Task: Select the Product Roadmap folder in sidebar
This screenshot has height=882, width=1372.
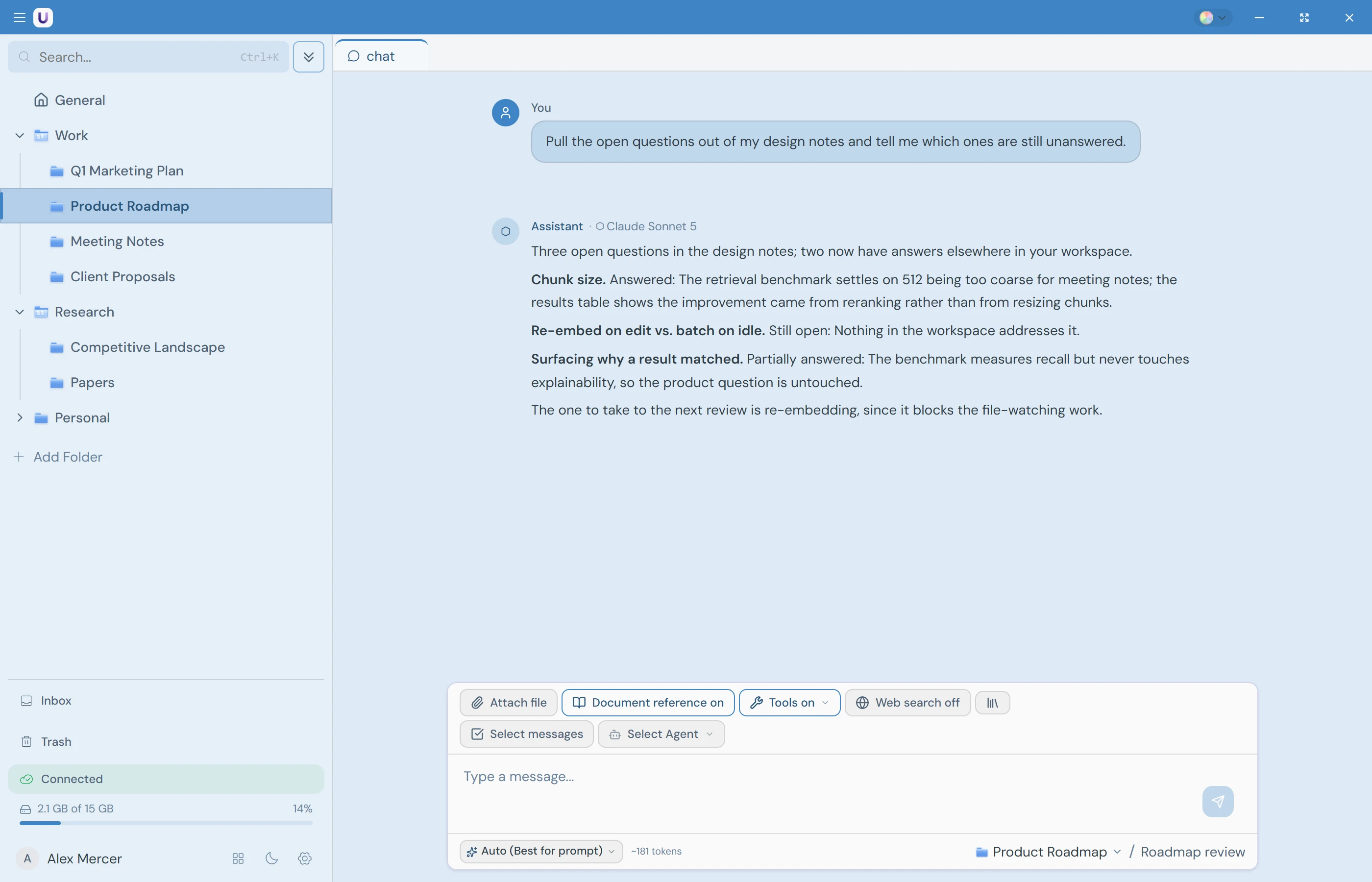Action: pyautogui.click(x=166, y=206)
